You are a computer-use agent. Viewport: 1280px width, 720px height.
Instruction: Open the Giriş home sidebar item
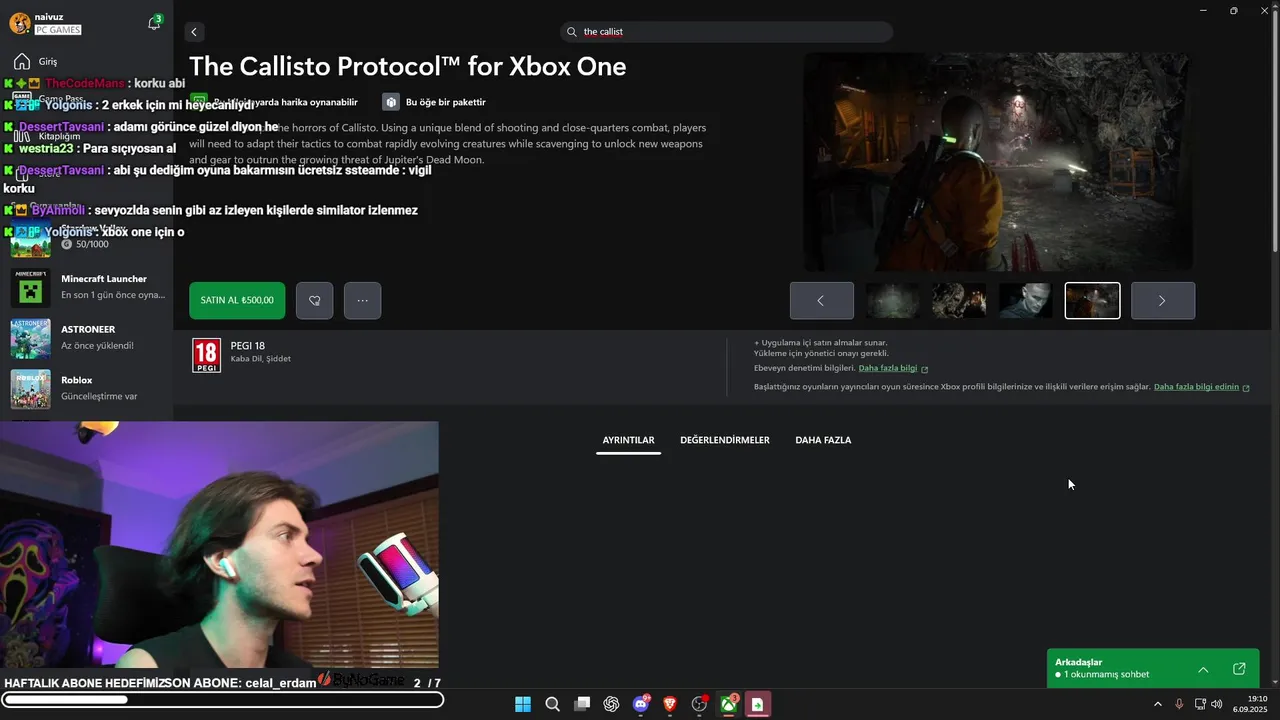click(86, 61)
